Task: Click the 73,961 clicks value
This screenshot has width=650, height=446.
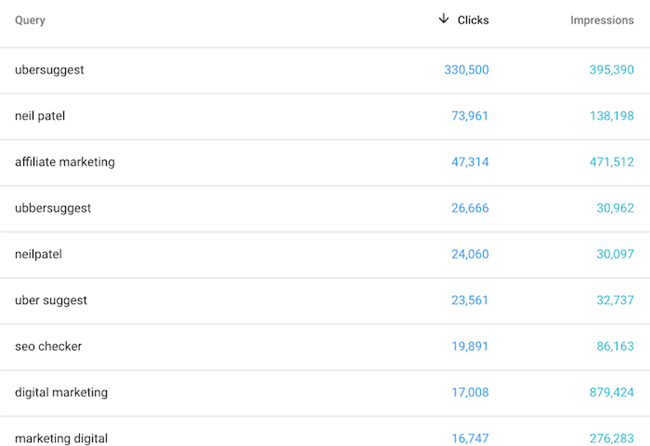Action: [x=470, y=116]
